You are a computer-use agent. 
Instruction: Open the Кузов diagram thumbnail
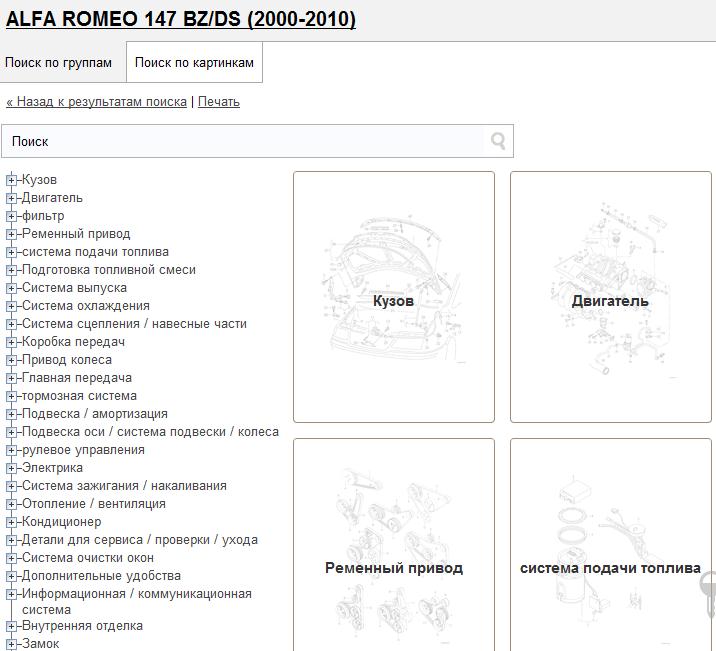click(393, 297)
